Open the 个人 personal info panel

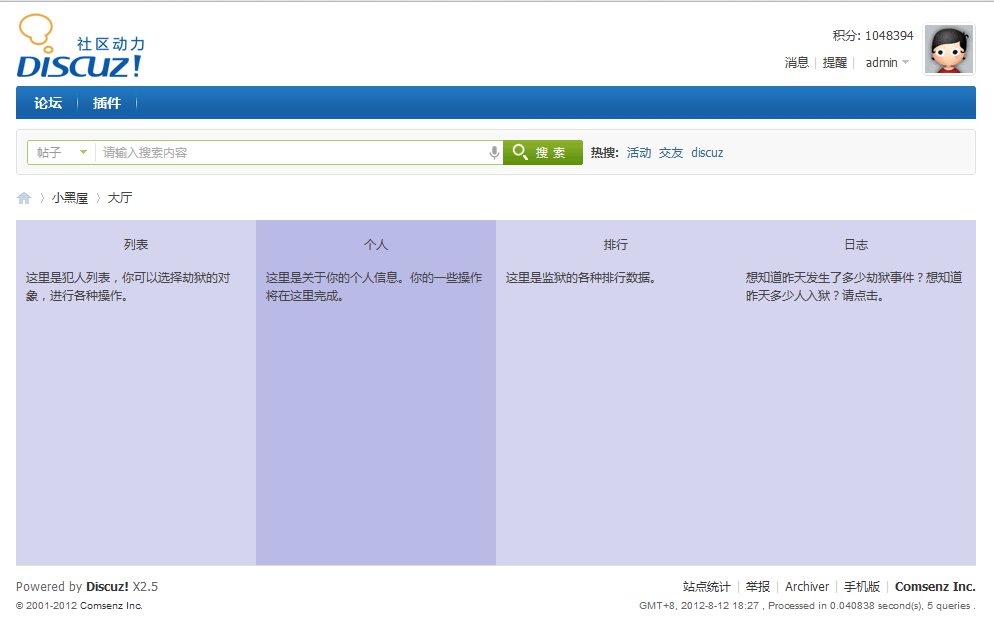point(376,393)
